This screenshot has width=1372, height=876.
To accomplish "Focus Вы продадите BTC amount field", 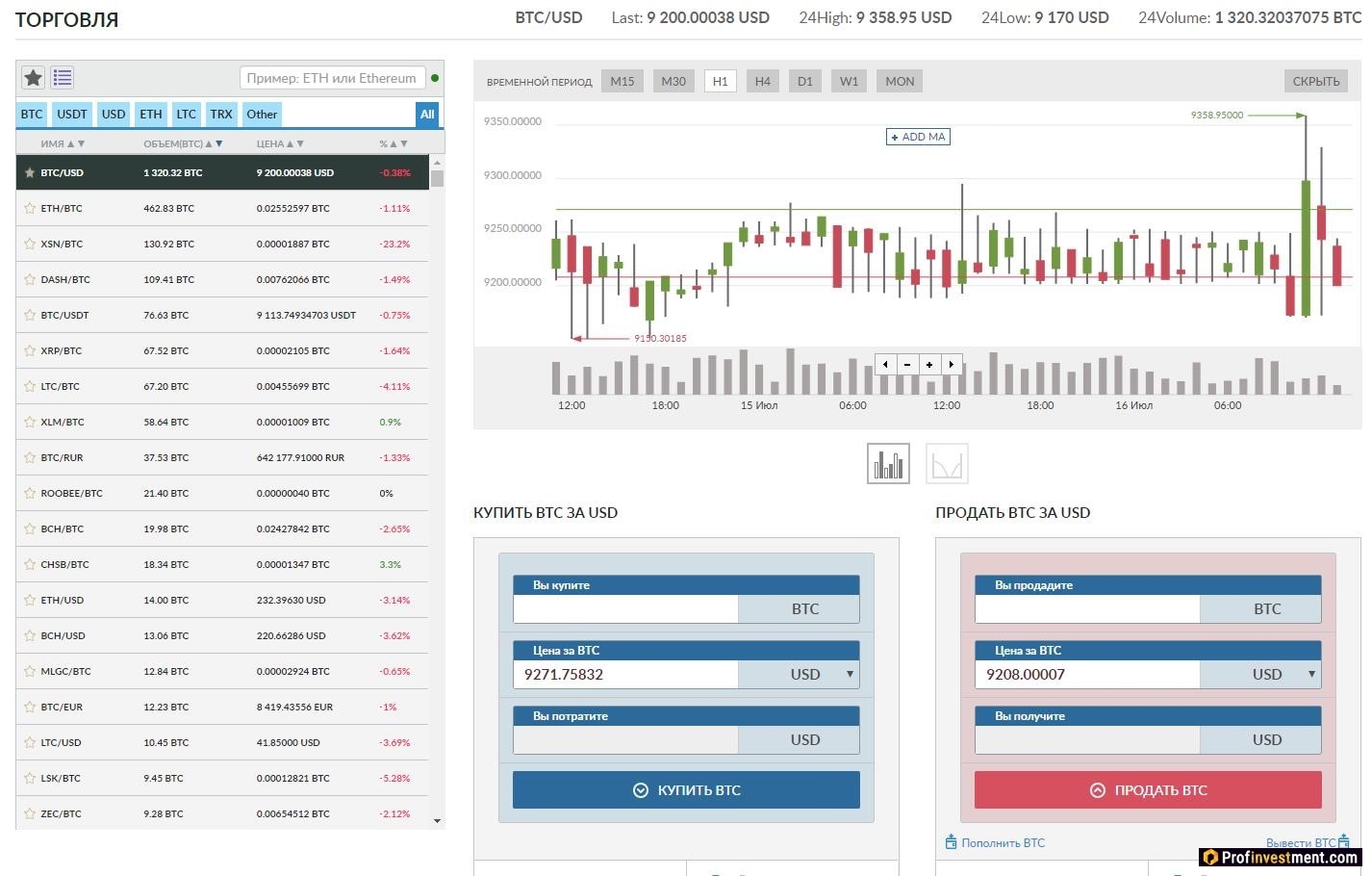I will 1087,608.
